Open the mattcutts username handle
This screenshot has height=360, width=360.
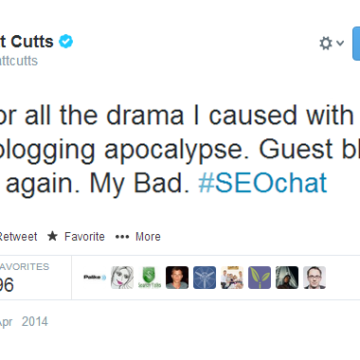click(19, 61)
